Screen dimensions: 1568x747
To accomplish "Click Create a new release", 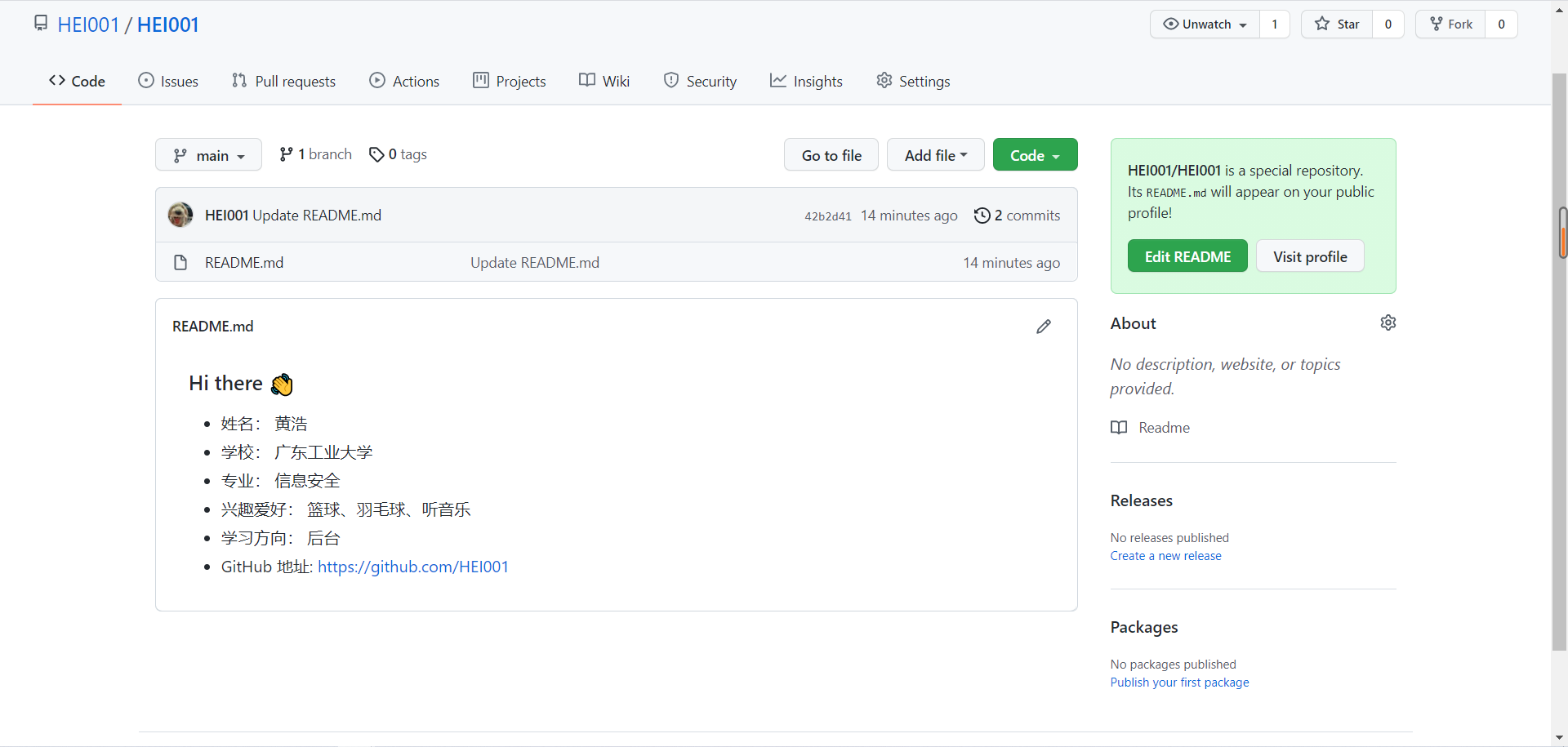I will 1166,556.
